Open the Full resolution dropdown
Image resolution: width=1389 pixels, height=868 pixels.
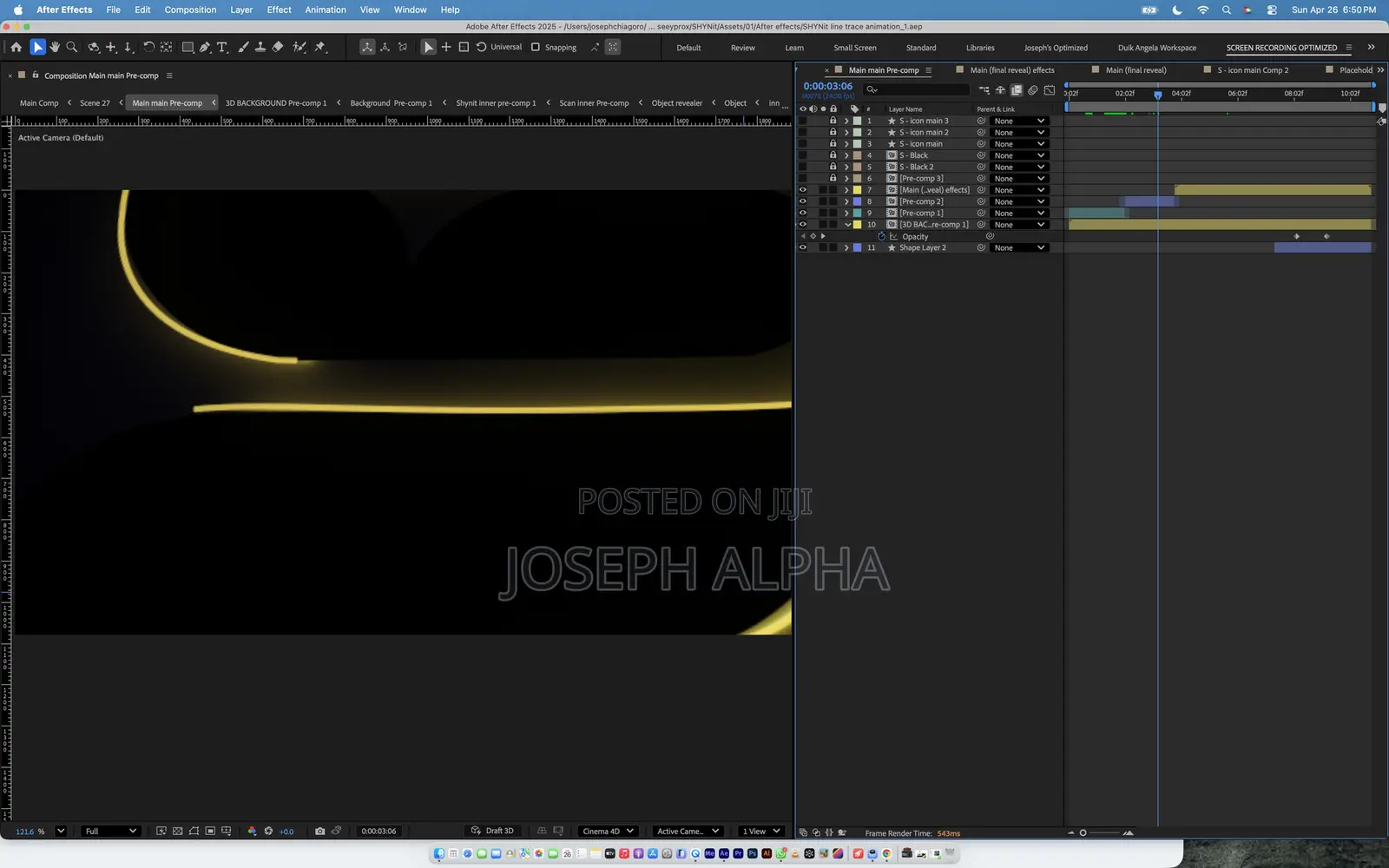109,831
